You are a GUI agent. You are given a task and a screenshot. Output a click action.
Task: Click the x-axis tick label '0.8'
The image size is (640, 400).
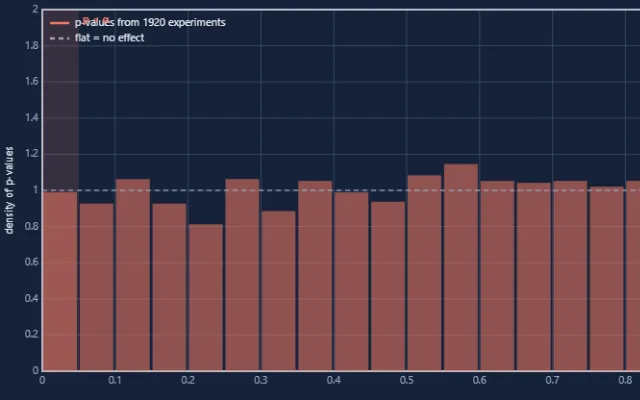coord(625,380)
